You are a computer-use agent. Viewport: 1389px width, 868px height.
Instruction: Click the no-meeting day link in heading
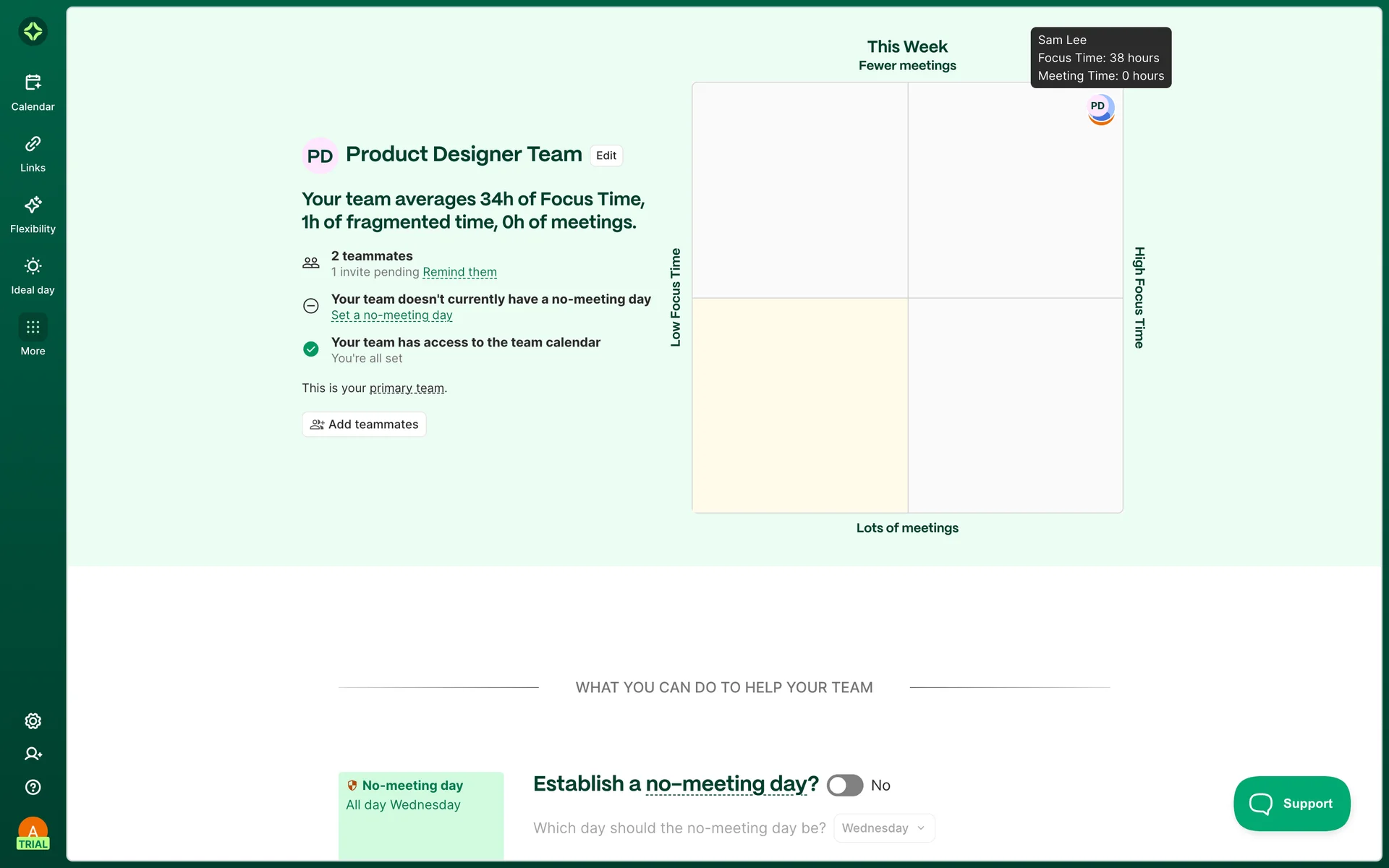726,784
